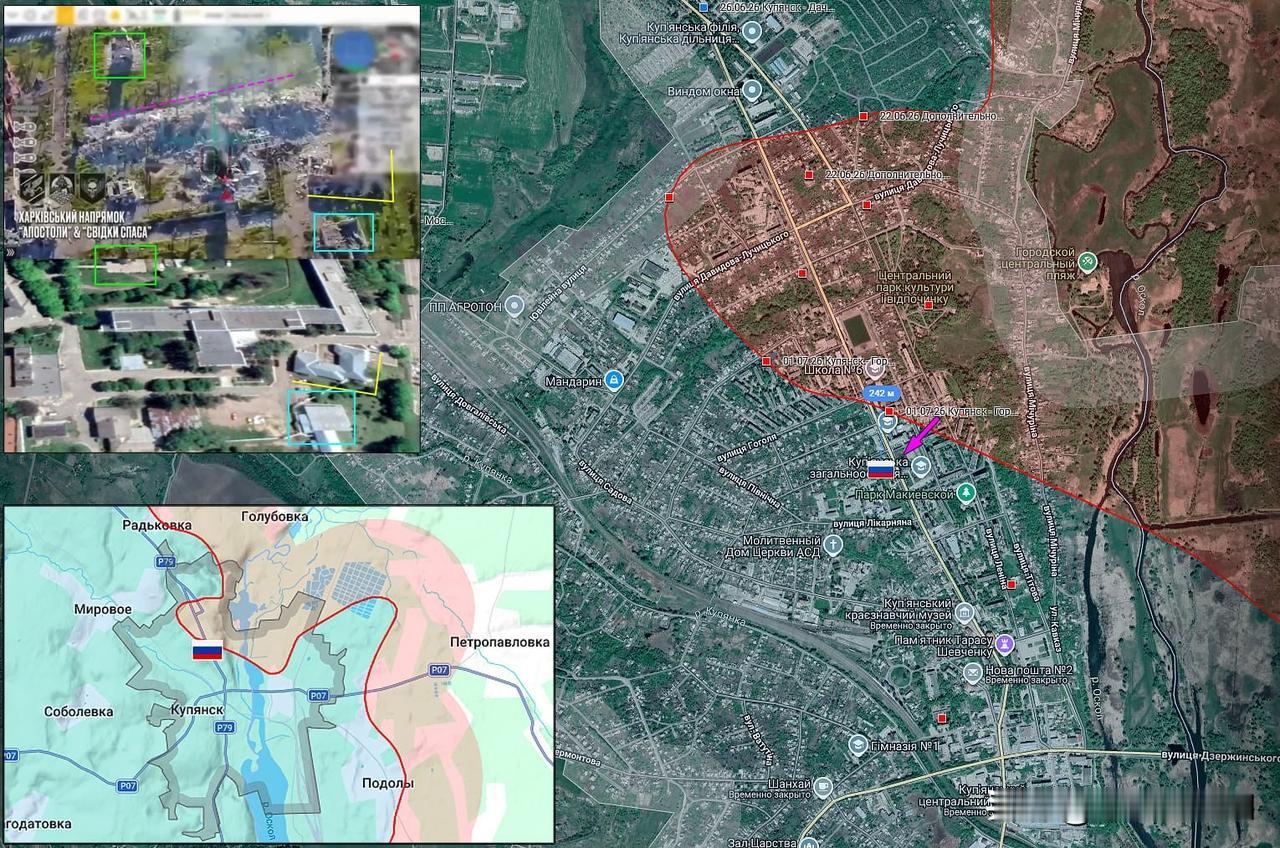Click the Парк Макиевской tree icon
Viewport: 1280px width, 848px height.
click(966, 493)
